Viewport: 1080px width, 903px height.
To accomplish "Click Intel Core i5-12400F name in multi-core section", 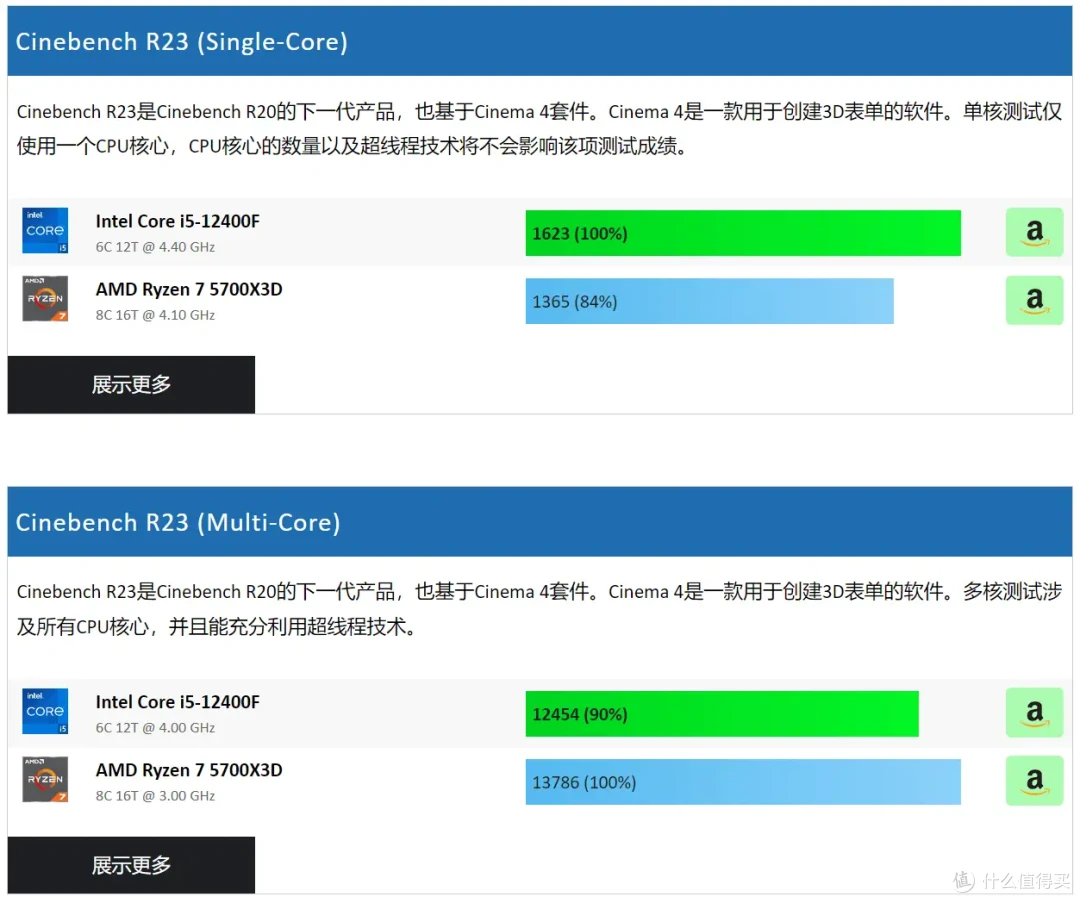I will tap(178, 702).
